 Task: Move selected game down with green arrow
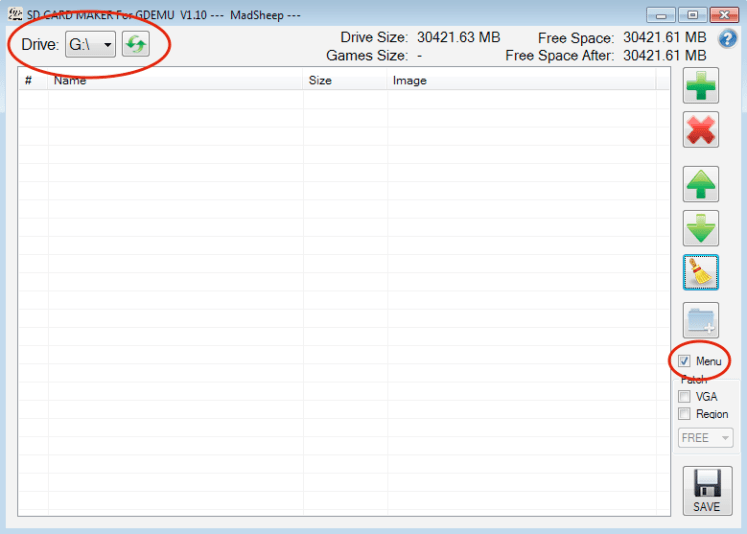(x=700, y=228)
